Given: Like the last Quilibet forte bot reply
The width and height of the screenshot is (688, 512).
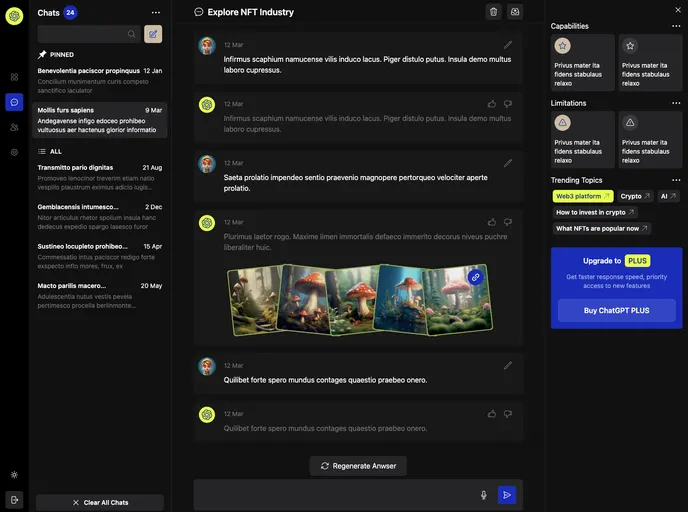Looking at the screenshot, I should tap(492, 414).
